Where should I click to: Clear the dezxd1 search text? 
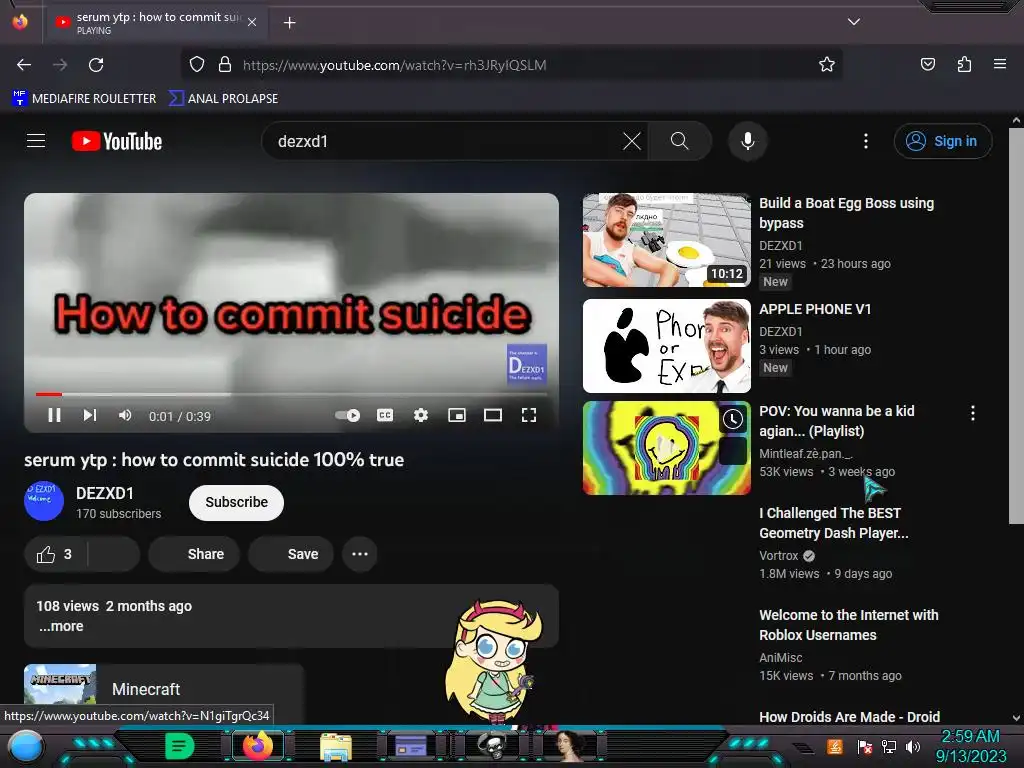point(632,141)
